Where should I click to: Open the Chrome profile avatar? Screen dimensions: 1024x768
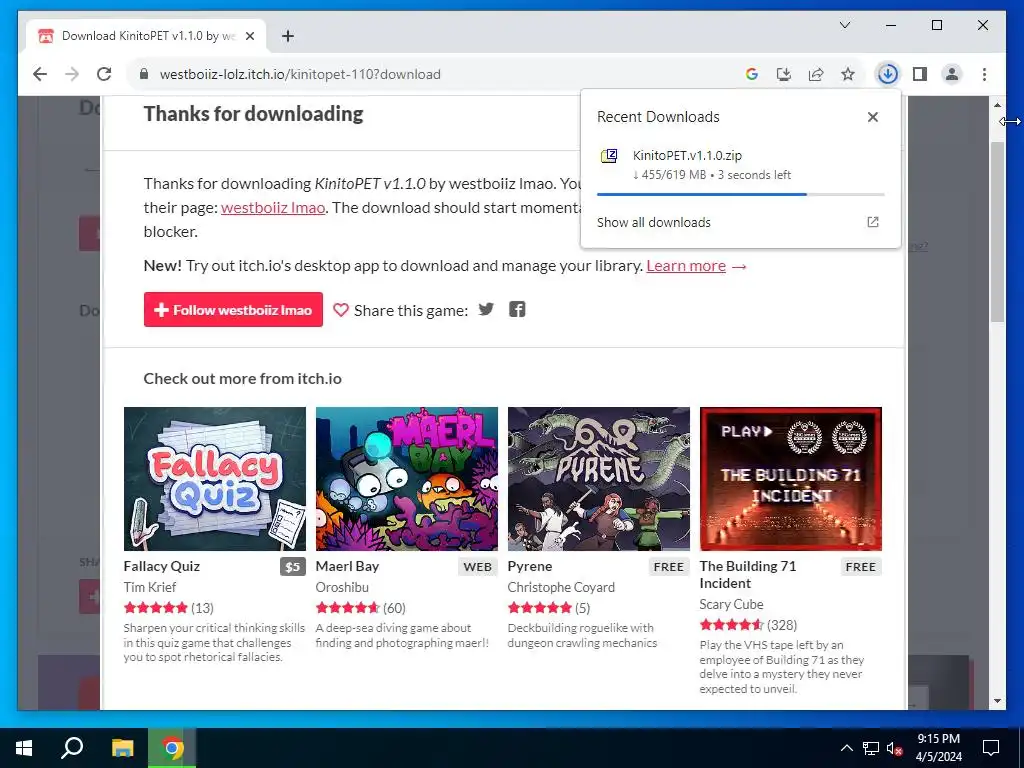coord(952,74)
